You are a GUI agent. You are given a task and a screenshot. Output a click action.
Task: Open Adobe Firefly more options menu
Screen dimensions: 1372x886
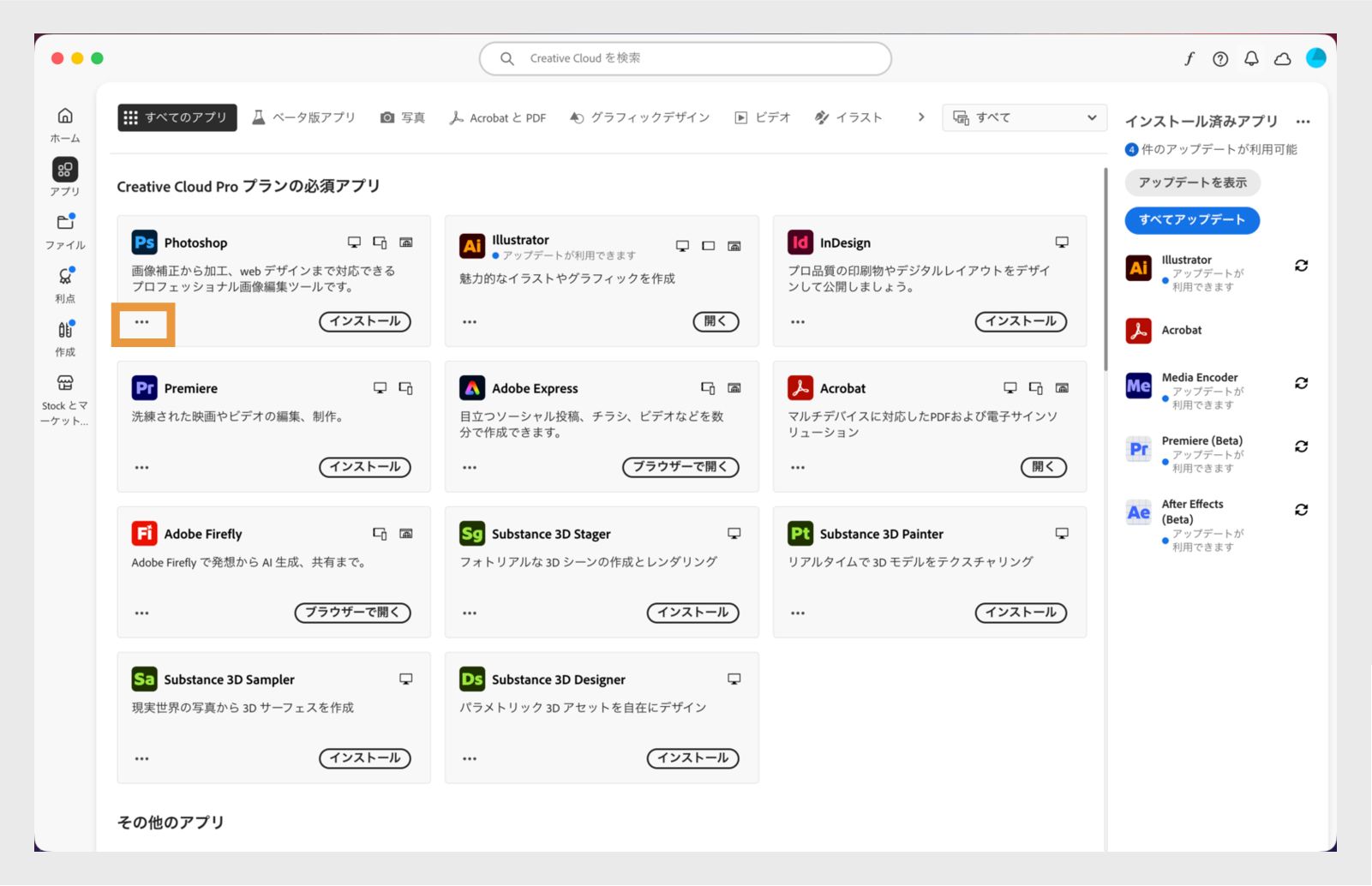coord(142,614)
